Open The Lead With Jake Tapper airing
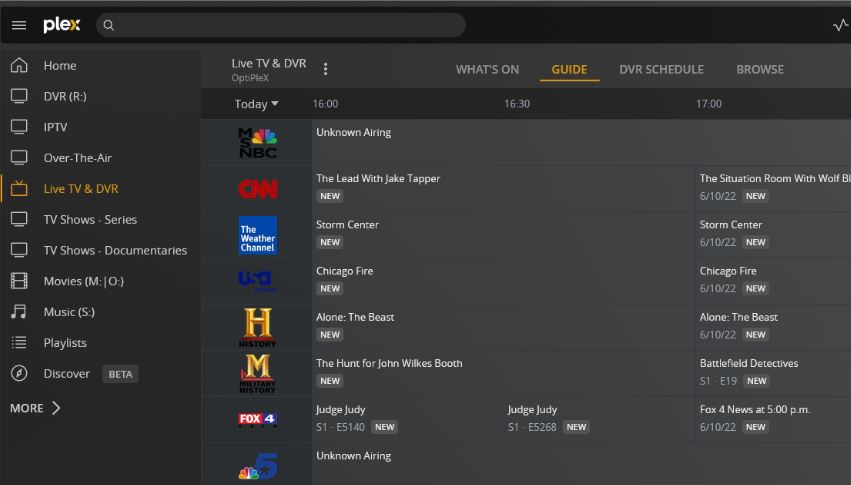 pyautogui.click(x=503, y=188)
